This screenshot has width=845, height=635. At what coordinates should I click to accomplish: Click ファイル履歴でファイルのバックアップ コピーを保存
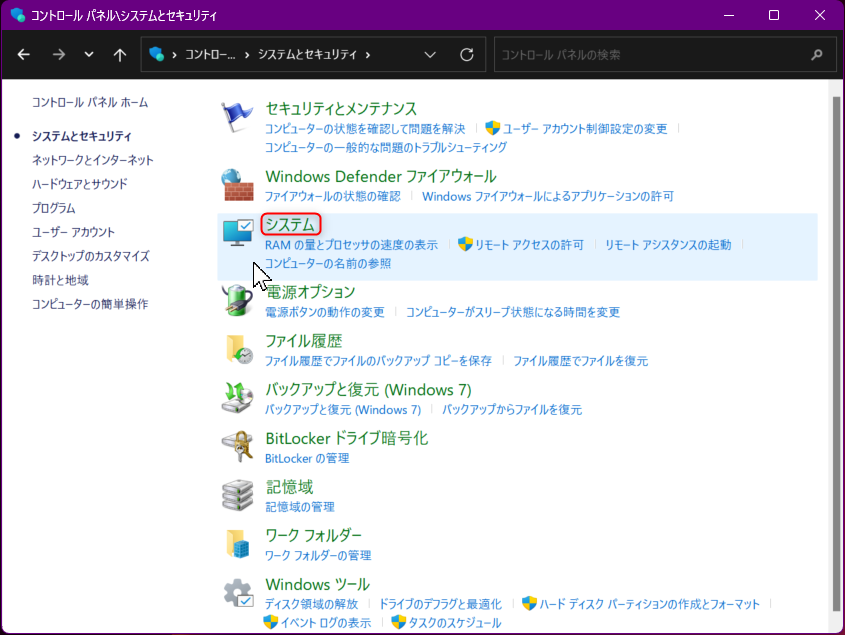[378, 361]
